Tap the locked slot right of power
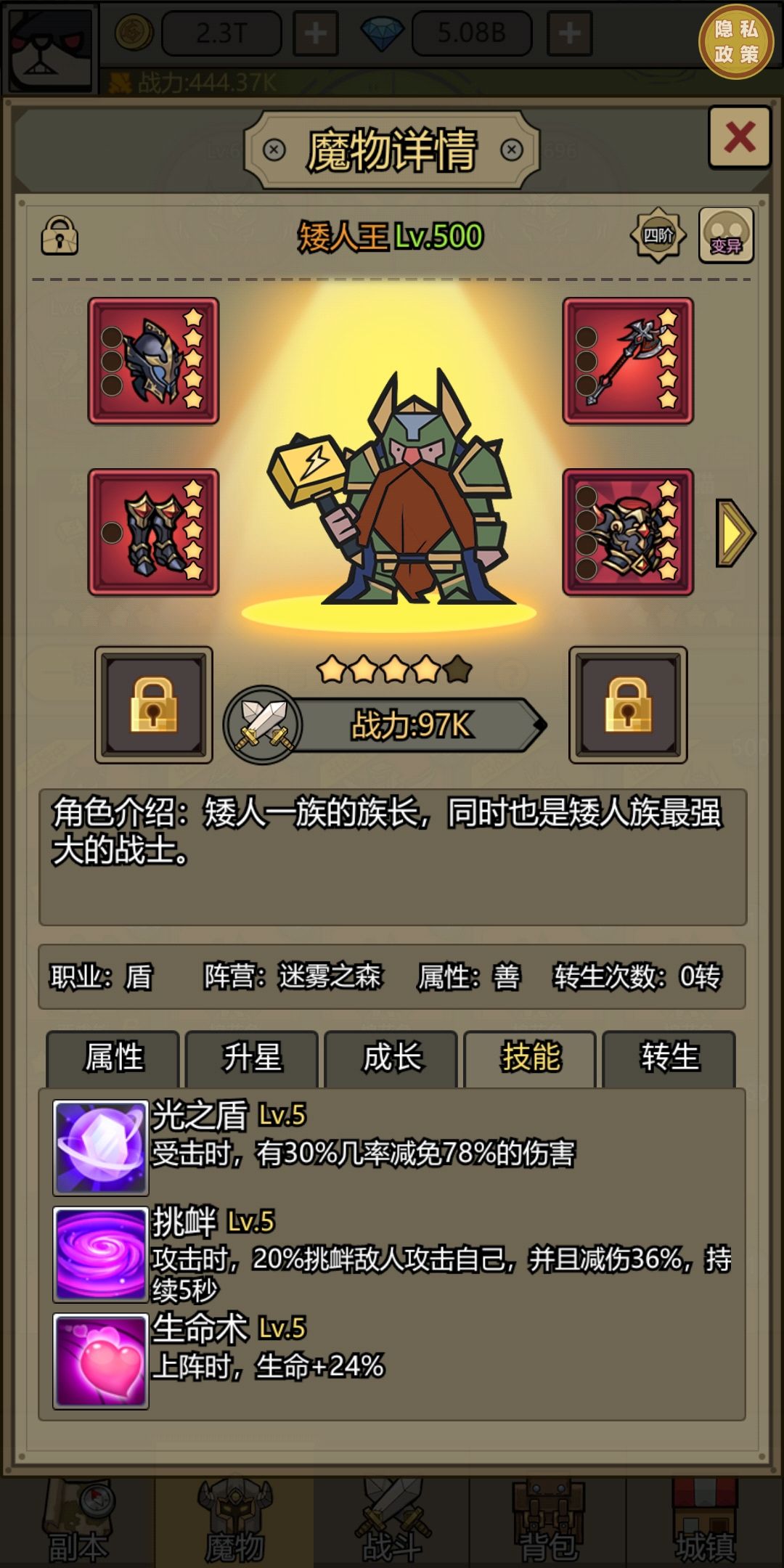784x1568 pixels. pyautogui.click(x=628, y=705)
